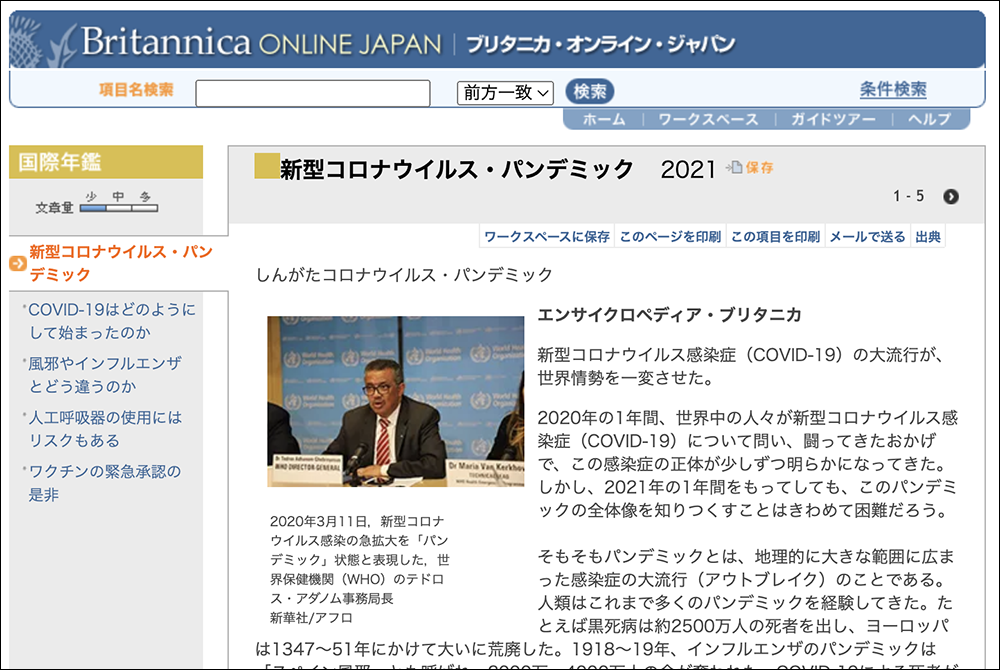Open section ワクチンの緊急承認の是非
1000x670 pixels.
tap(105, 483)
